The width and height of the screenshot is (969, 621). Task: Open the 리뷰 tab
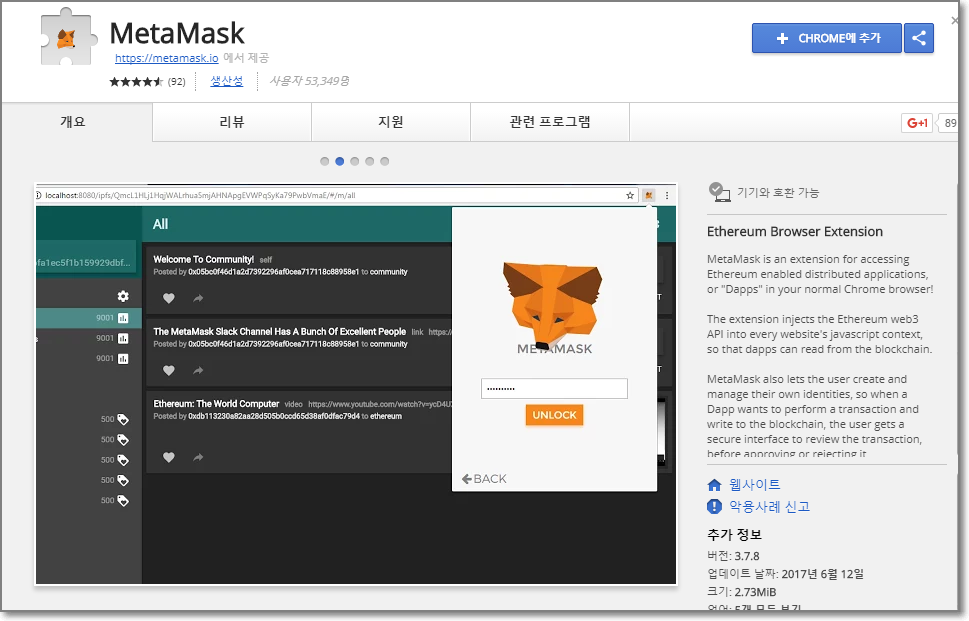(232, 122)
